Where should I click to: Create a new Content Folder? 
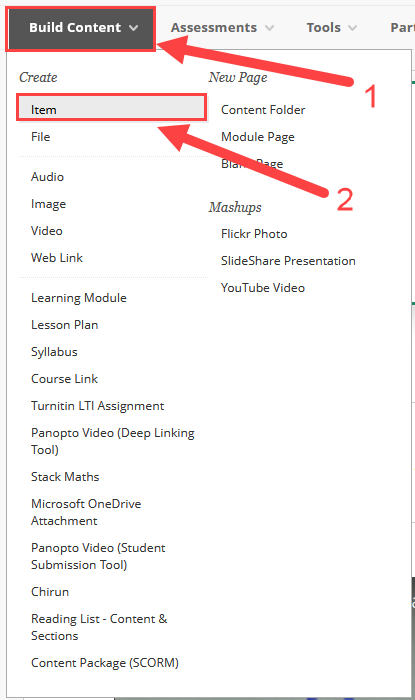point(263,110)
